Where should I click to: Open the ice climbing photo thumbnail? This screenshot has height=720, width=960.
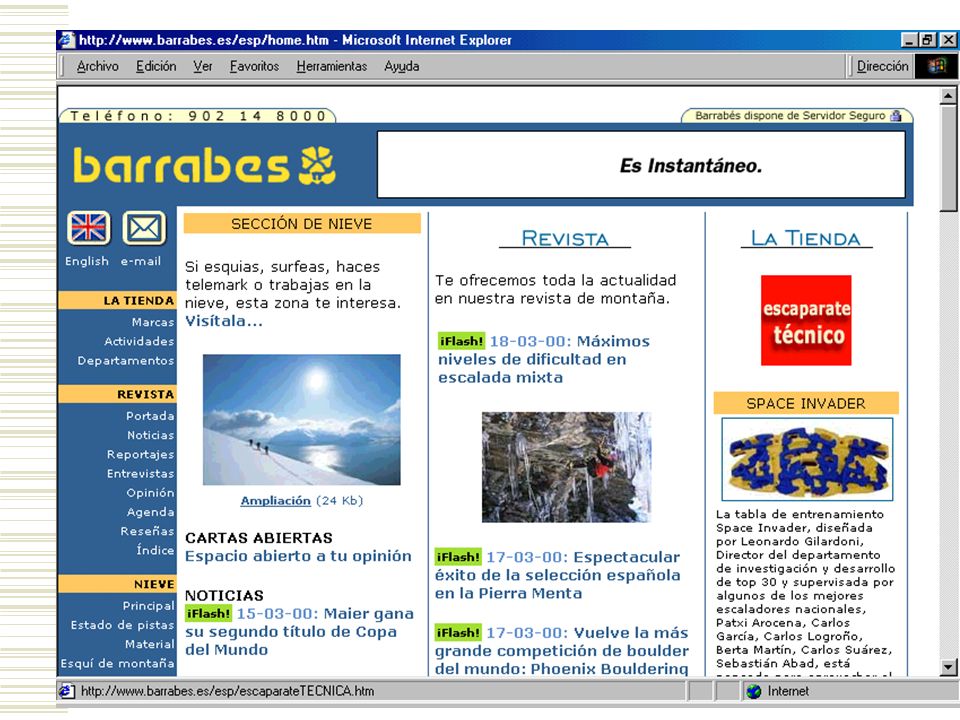click(x=566, y=467)
